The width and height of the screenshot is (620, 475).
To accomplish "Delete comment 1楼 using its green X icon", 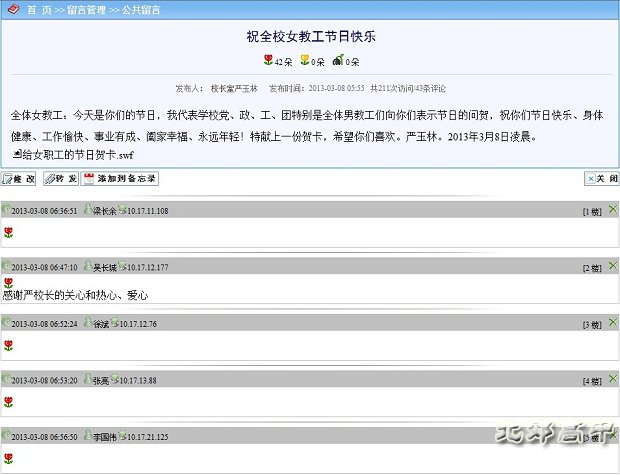I will coord(612,209).
